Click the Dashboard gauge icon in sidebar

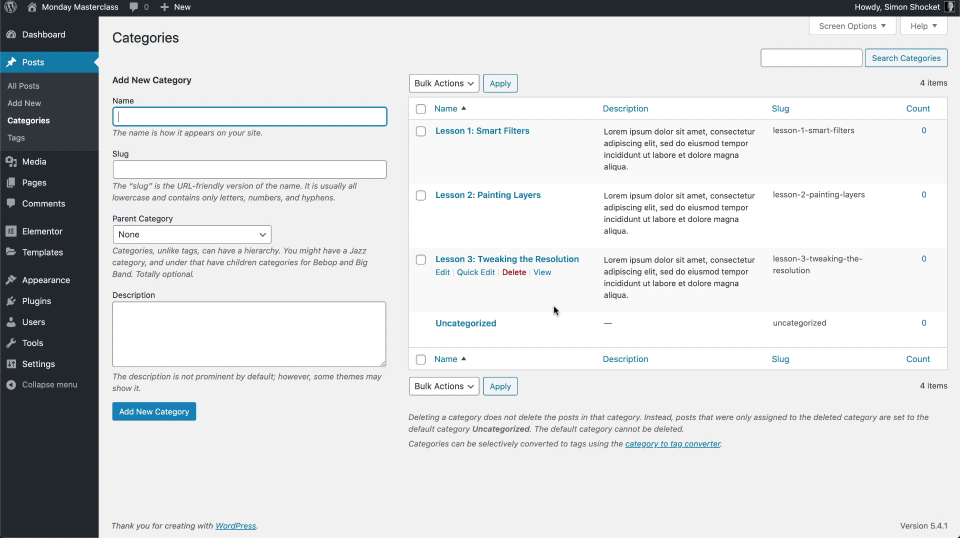click(11, 35)
